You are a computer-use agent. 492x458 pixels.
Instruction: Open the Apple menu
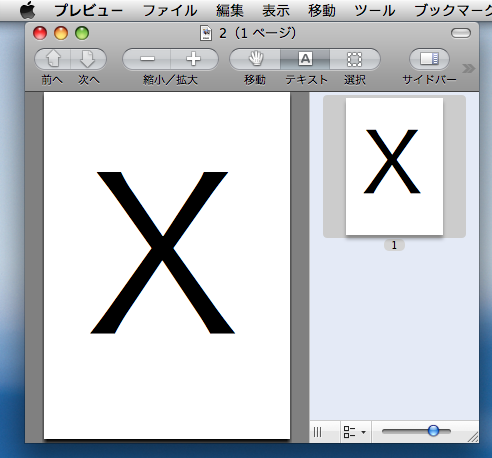pyautogui.click(x=27, y=10)
